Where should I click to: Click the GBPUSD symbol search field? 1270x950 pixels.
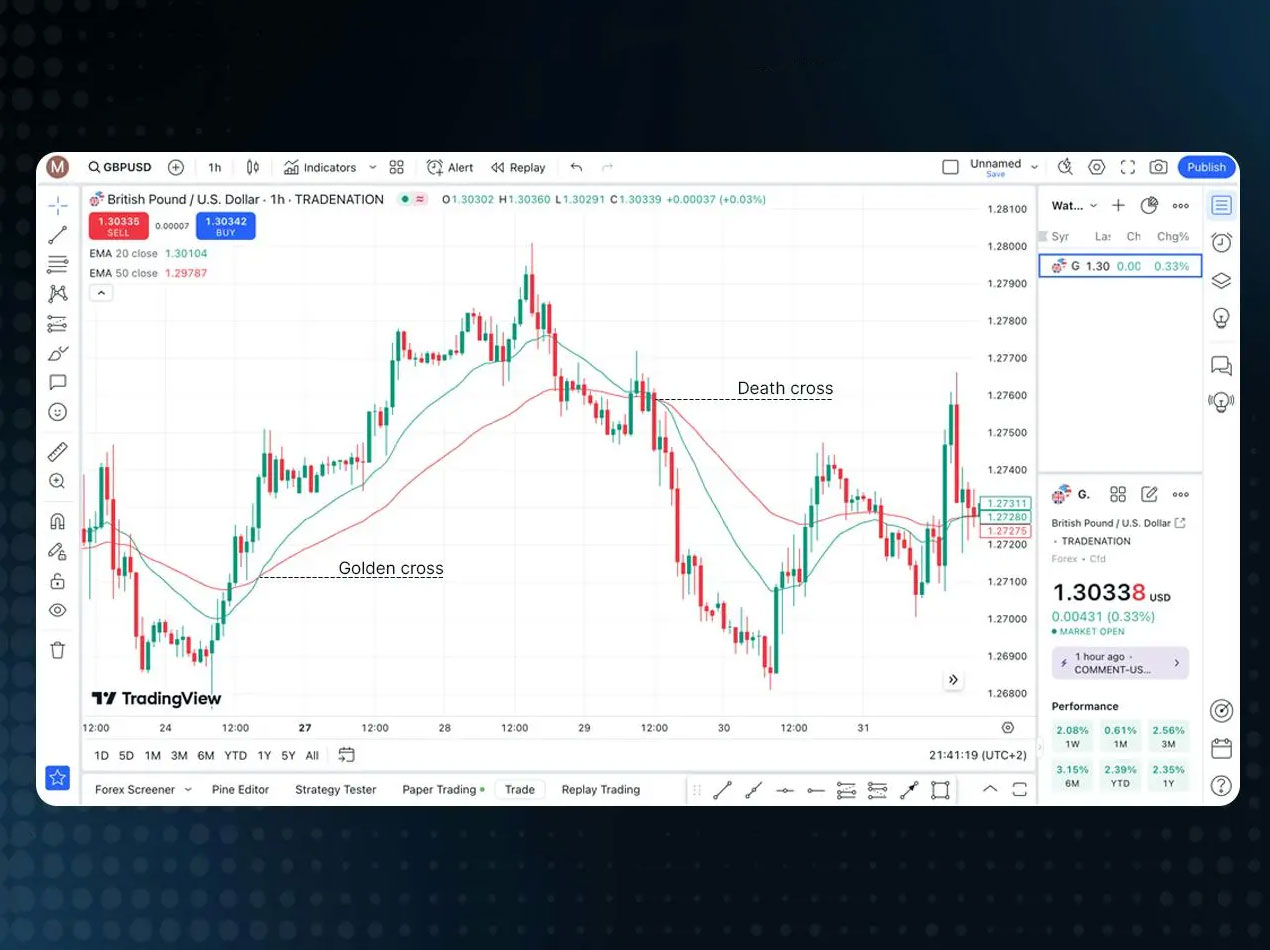point(120,168)
